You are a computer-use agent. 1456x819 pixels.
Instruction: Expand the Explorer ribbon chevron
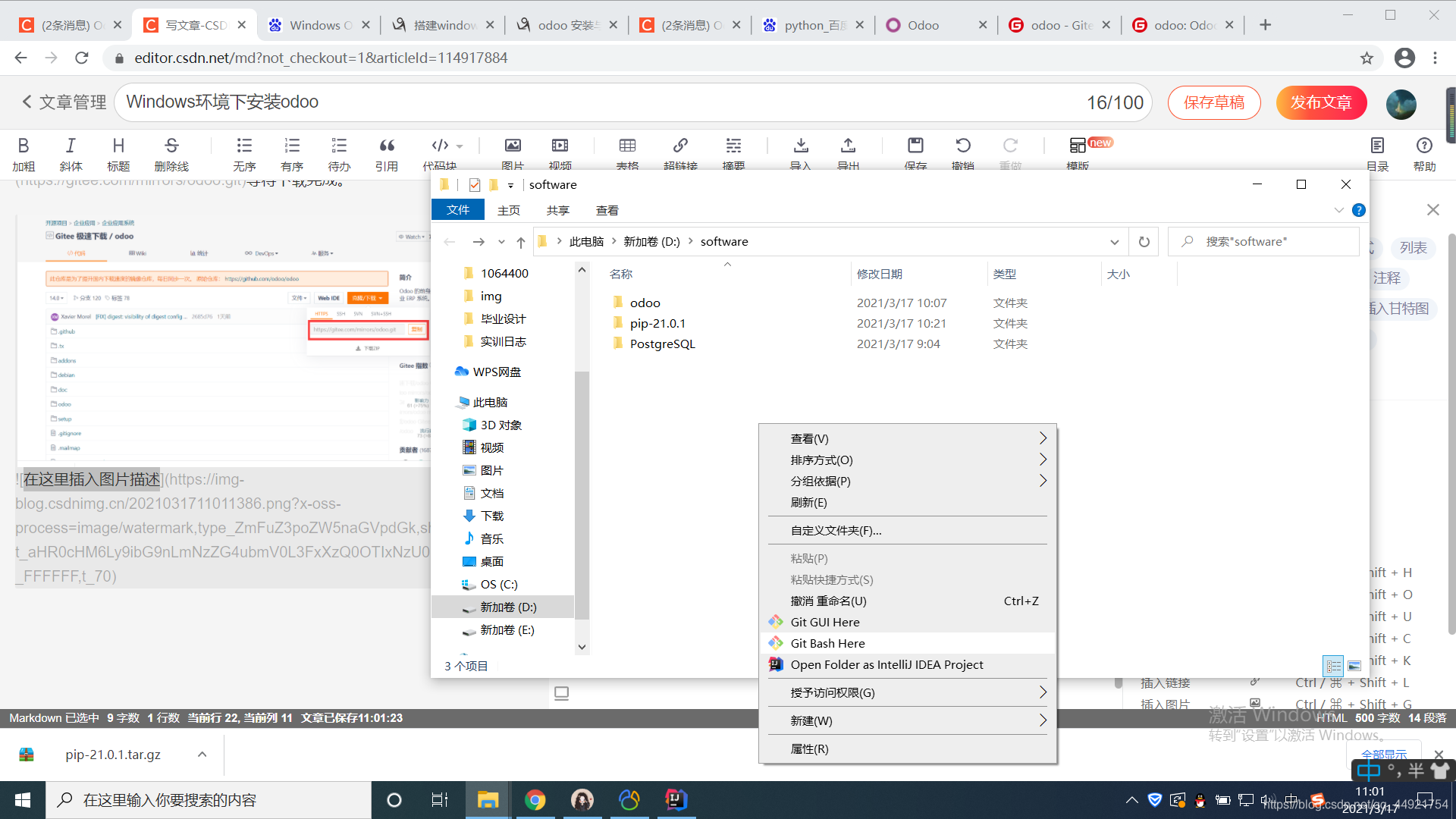coord(1338,210)
